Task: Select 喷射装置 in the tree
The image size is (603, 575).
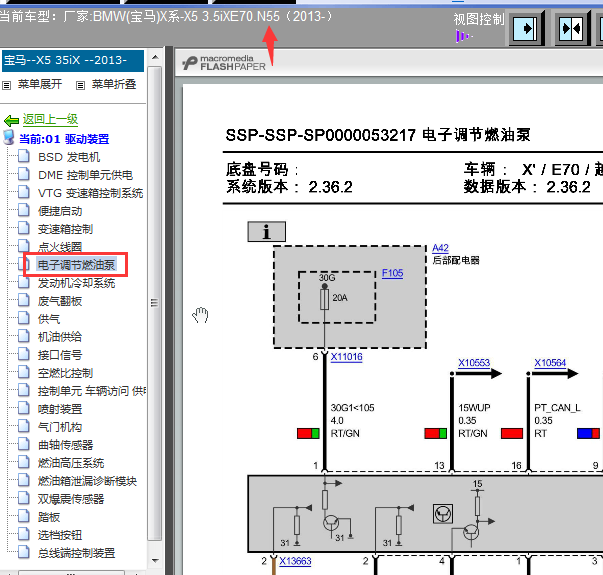Action: pyautogui.click(x=60, y=409)
